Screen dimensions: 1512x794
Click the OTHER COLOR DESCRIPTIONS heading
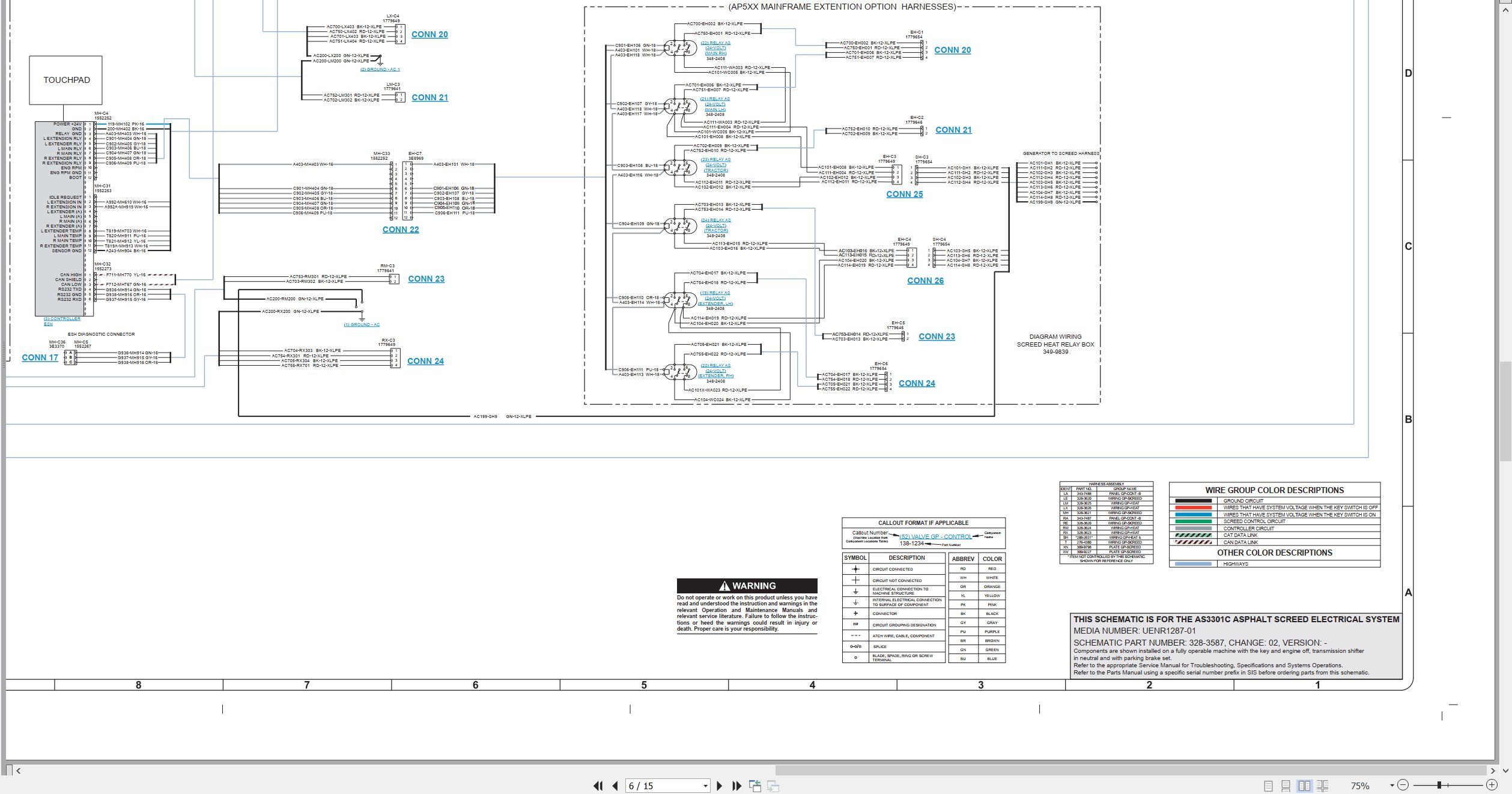[1274, 553]
